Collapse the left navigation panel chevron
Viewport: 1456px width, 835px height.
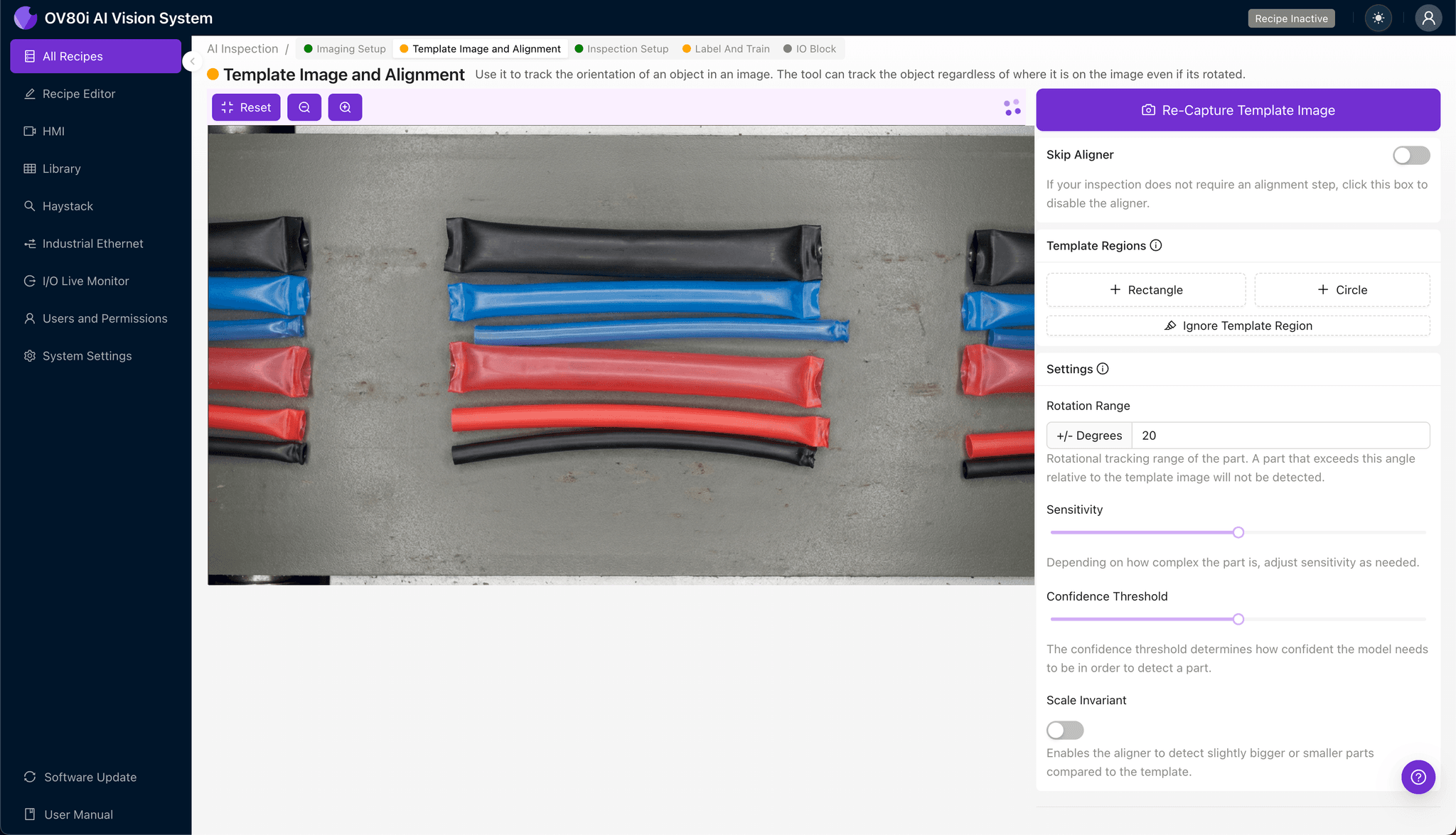192,61
